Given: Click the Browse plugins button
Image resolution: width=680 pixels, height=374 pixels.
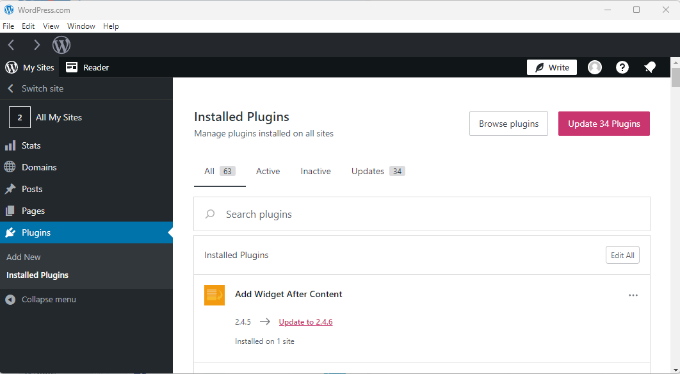Looking at the screenshot, I should tap(508, 124).
